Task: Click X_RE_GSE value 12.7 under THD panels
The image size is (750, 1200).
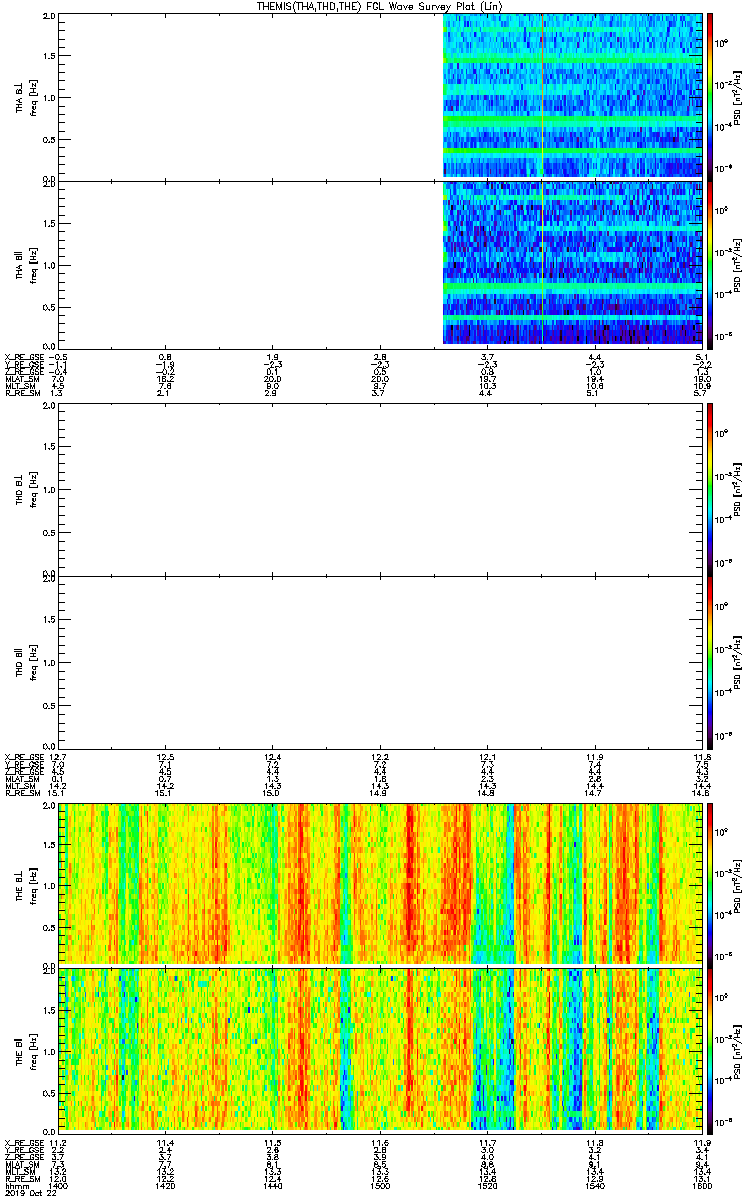Action: pos(58,755)
